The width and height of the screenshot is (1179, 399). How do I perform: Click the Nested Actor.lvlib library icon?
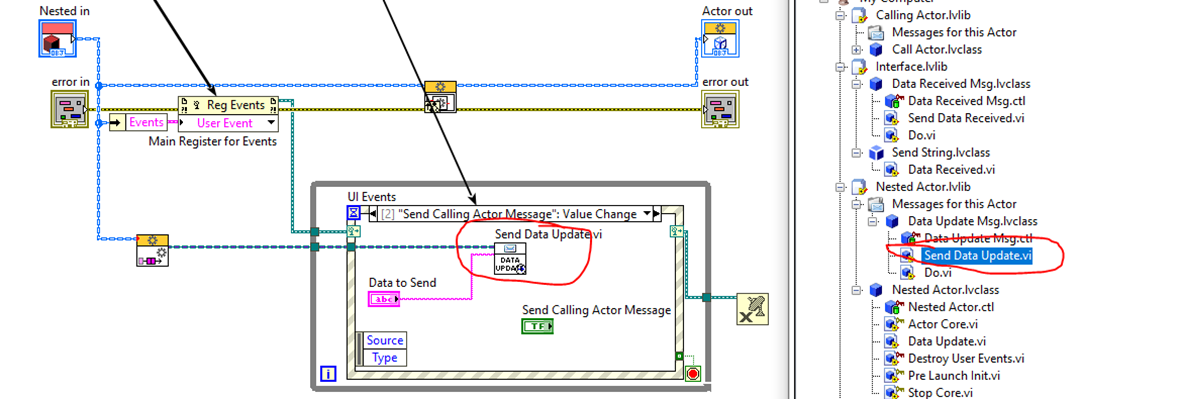click(x=859, y=187)
